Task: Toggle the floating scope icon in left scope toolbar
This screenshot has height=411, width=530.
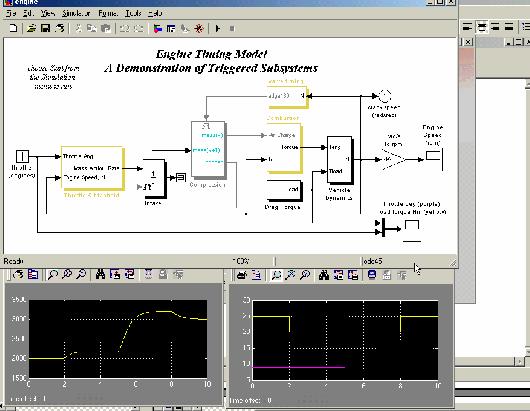Action: pos(148,274)
